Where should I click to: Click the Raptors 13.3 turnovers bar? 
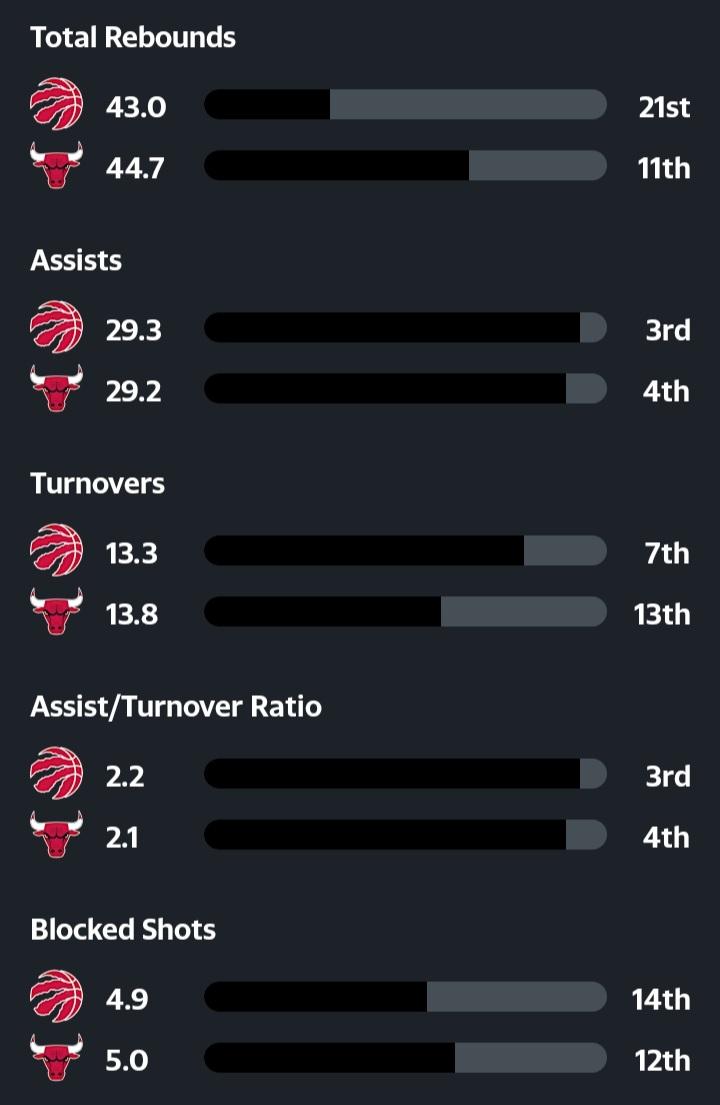pos(405,551)
